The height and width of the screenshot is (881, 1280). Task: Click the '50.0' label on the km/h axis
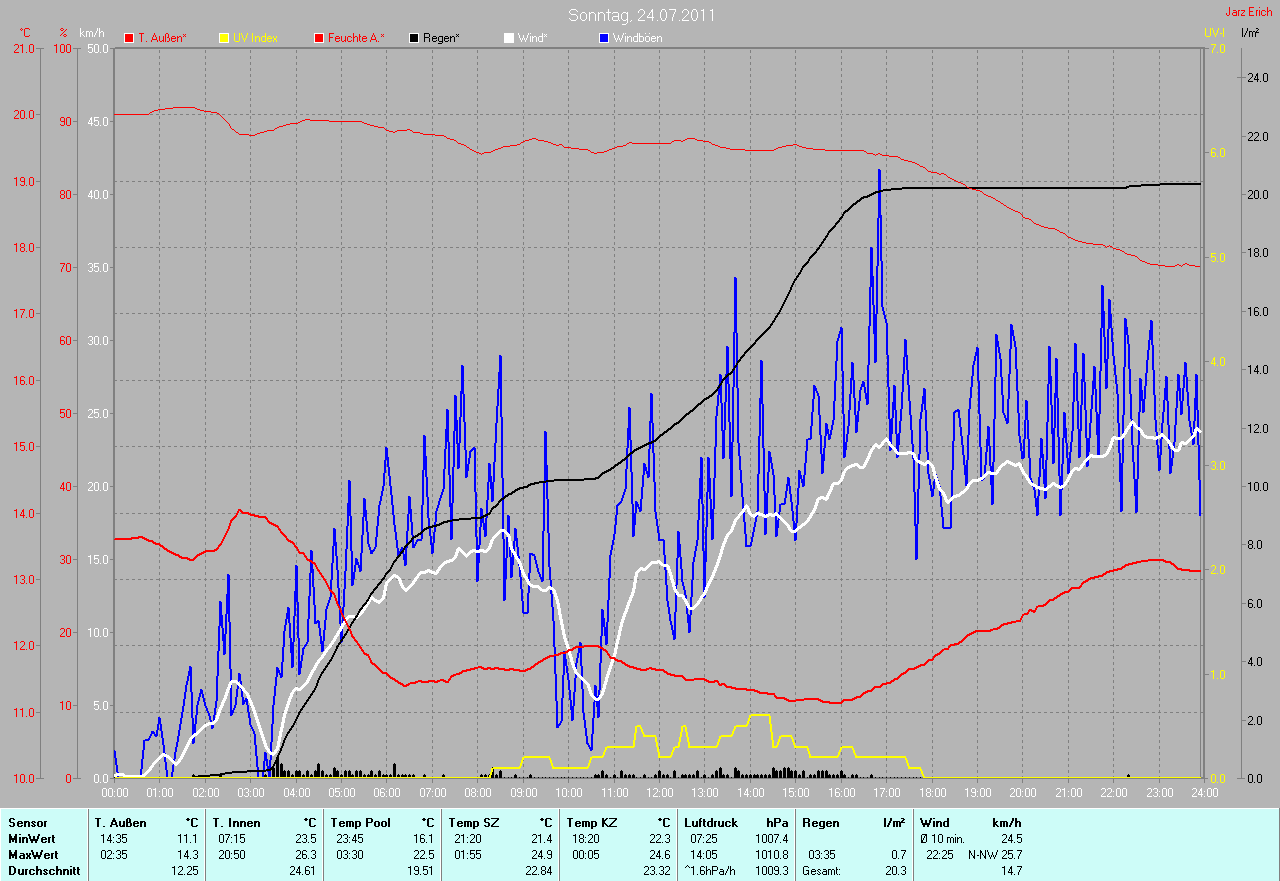(97, 48)
